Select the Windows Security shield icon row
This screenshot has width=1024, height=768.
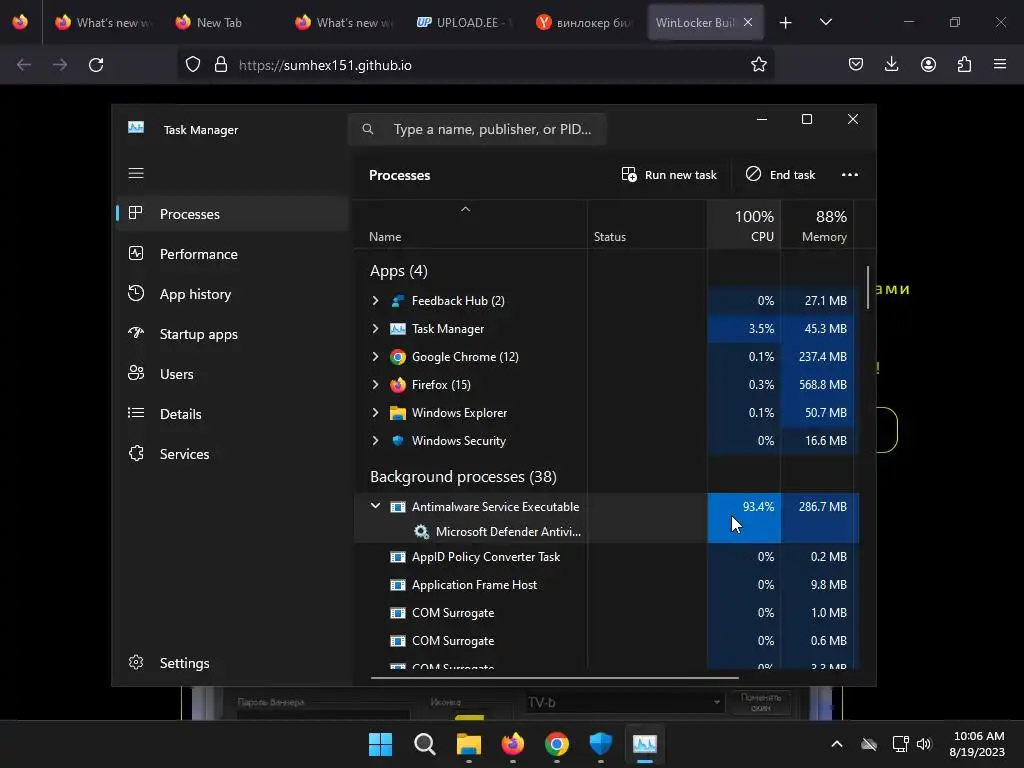(x=398, y=441)
